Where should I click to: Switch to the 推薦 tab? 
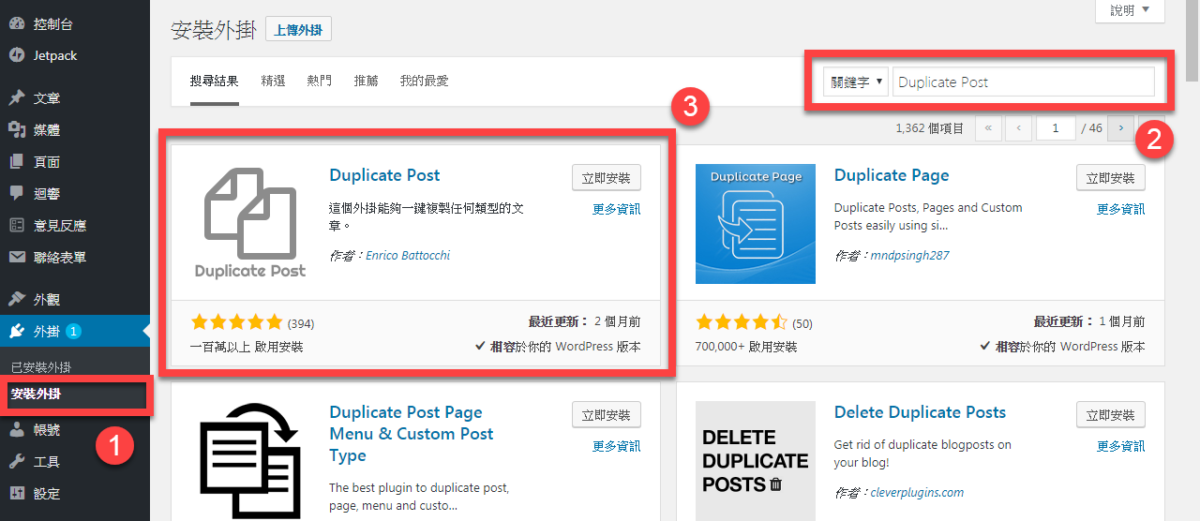click(x=366, y=80)
